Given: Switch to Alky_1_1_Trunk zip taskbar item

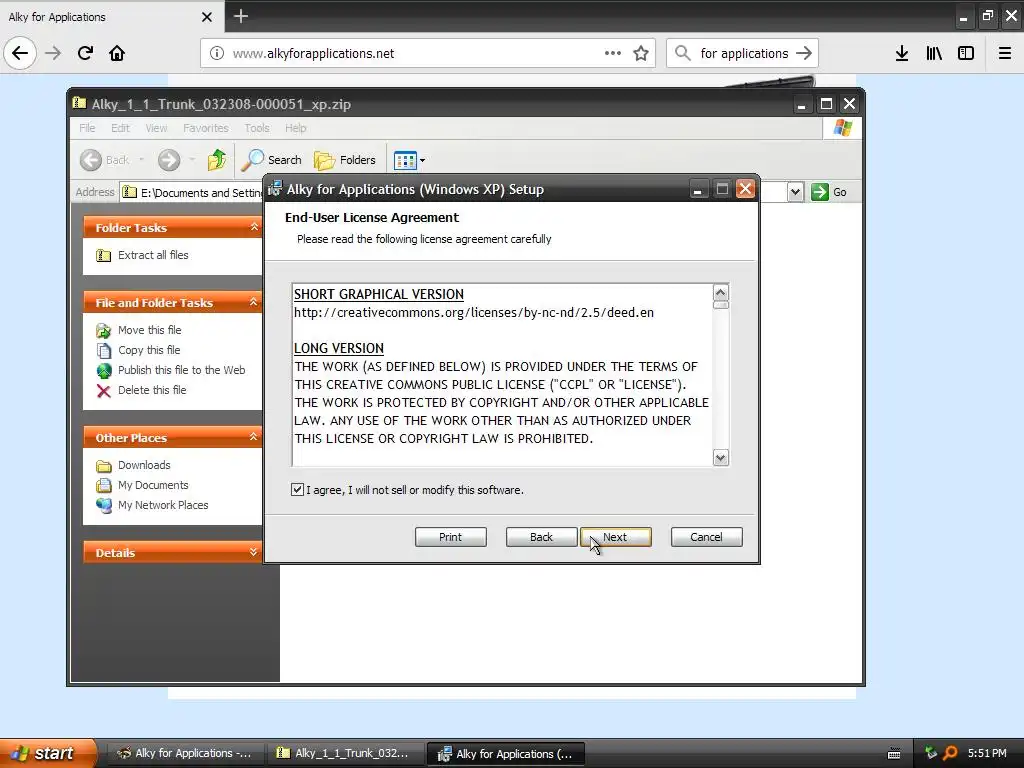Looking at the screenshot, I should tap(345, 753).
